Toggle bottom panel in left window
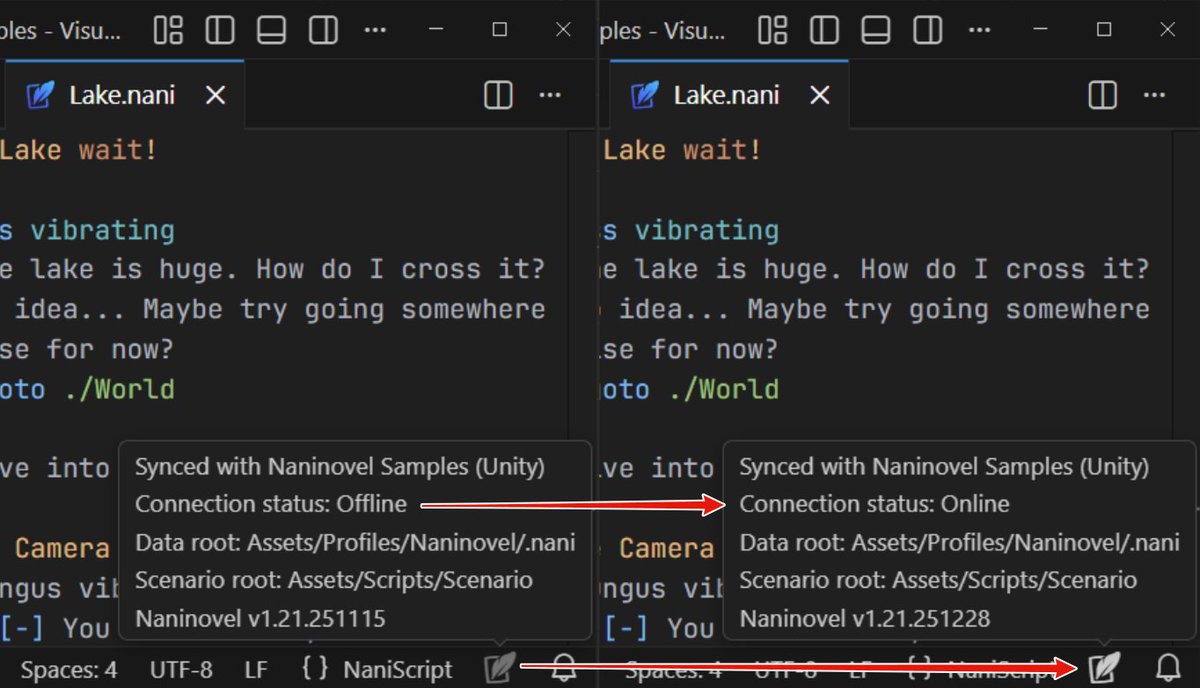This screenshot has height=688, width=1200. [x=272, y=30]
